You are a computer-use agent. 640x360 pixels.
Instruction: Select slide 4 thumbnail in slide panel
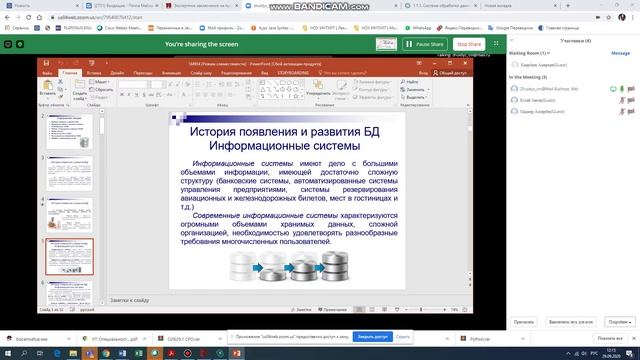tap(69, 215)
